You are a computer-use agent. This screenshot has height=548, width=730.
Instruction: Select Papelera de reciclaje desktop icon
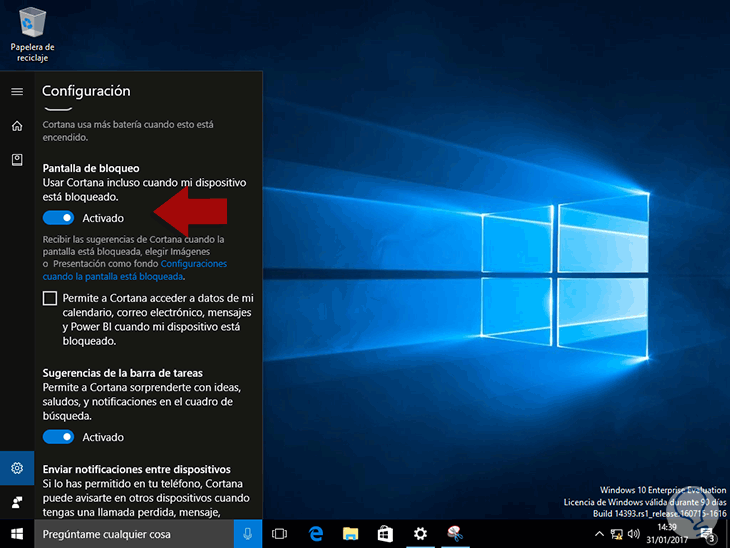coord(33,35)
